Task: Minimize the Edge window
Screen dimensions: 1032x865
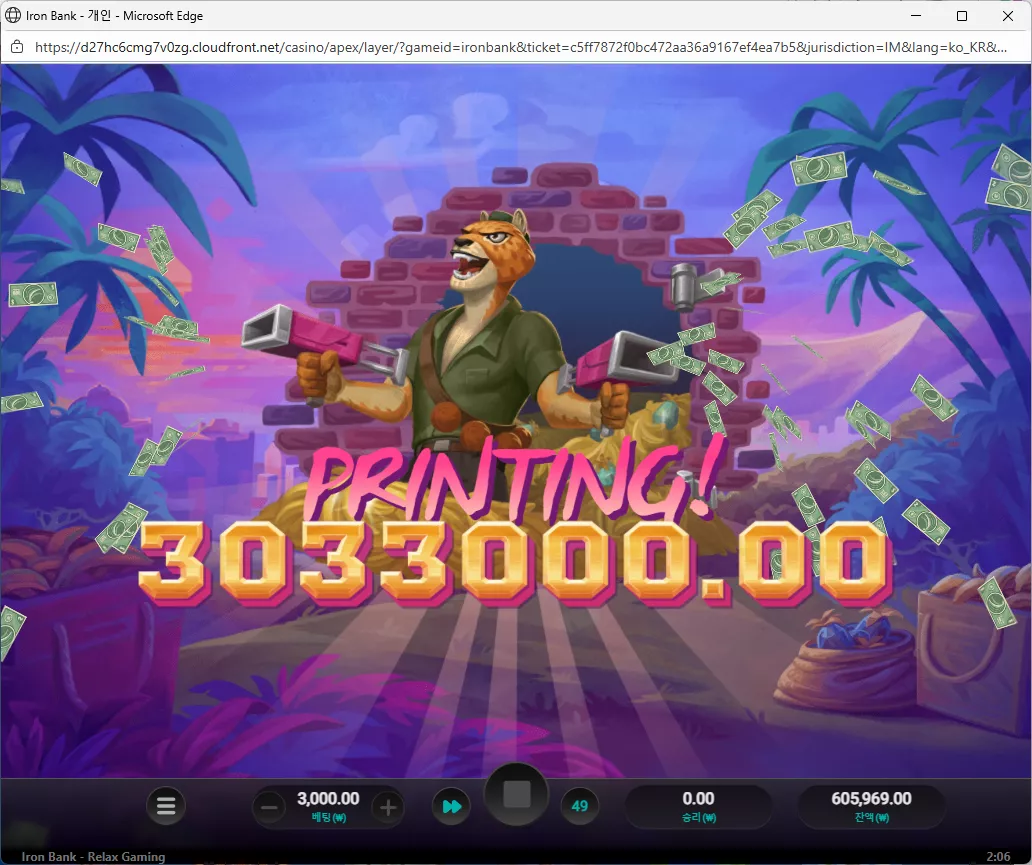Action: point(916,16)
